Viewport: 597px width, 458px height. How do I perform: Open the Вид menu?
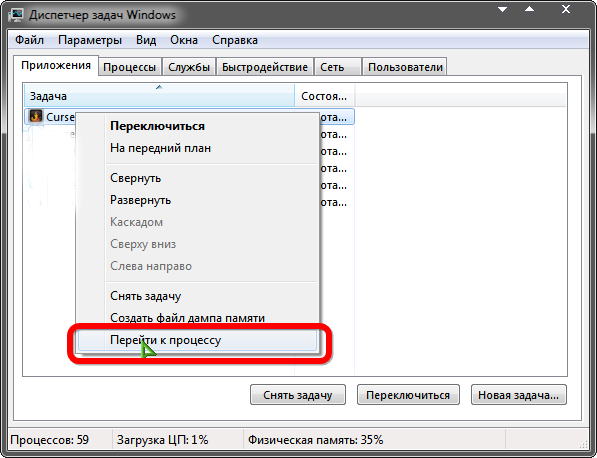[x=146, y=40]
